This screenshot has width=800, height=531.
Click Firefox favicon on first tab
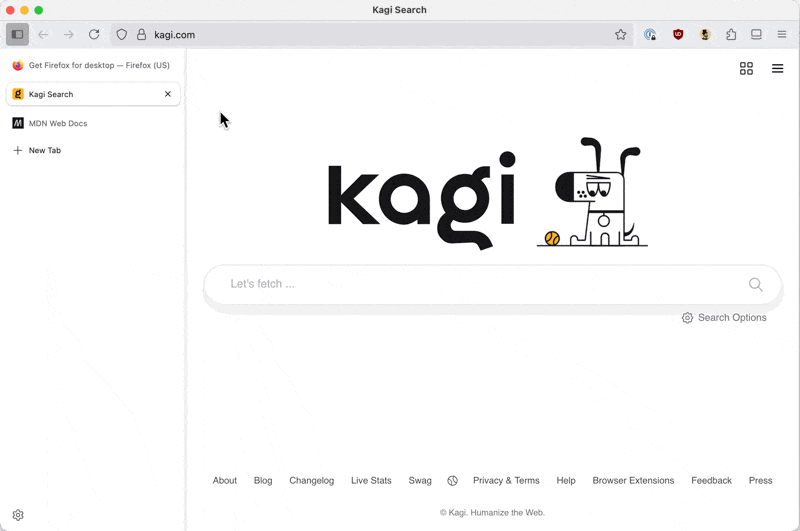(x=18, y=65)
